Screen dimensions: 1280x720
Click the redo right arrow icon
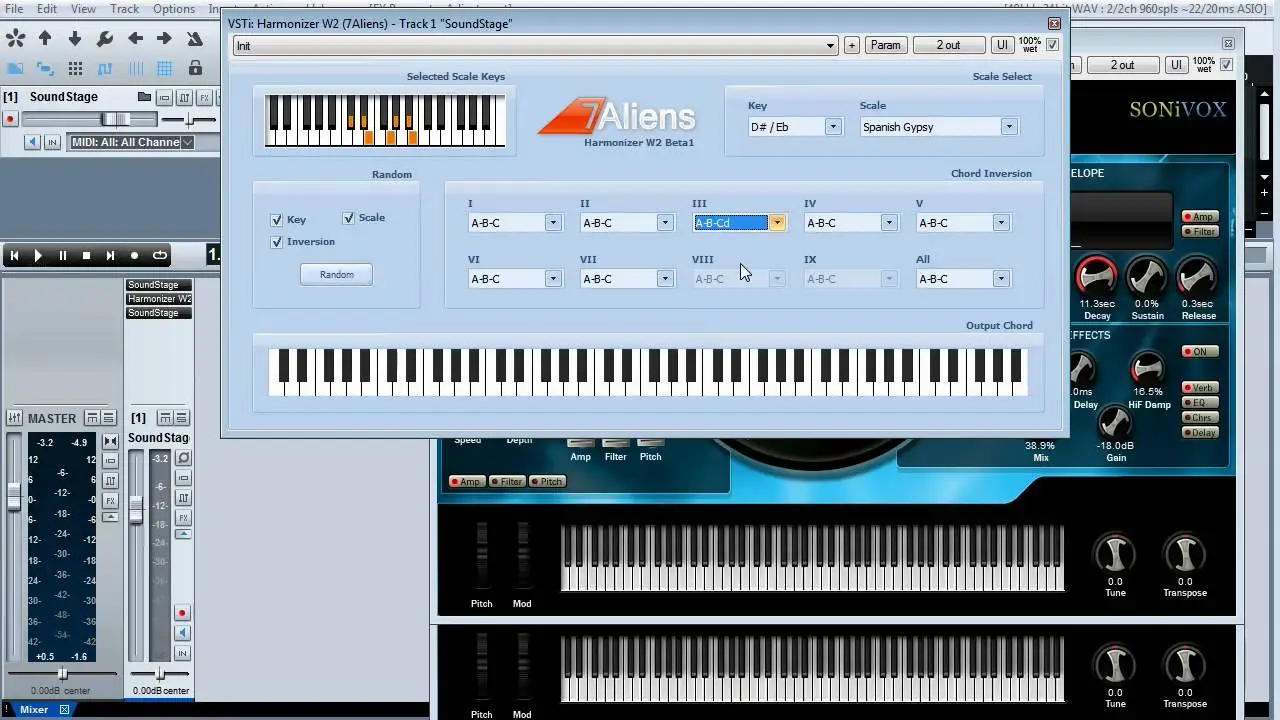click(165, 39)
